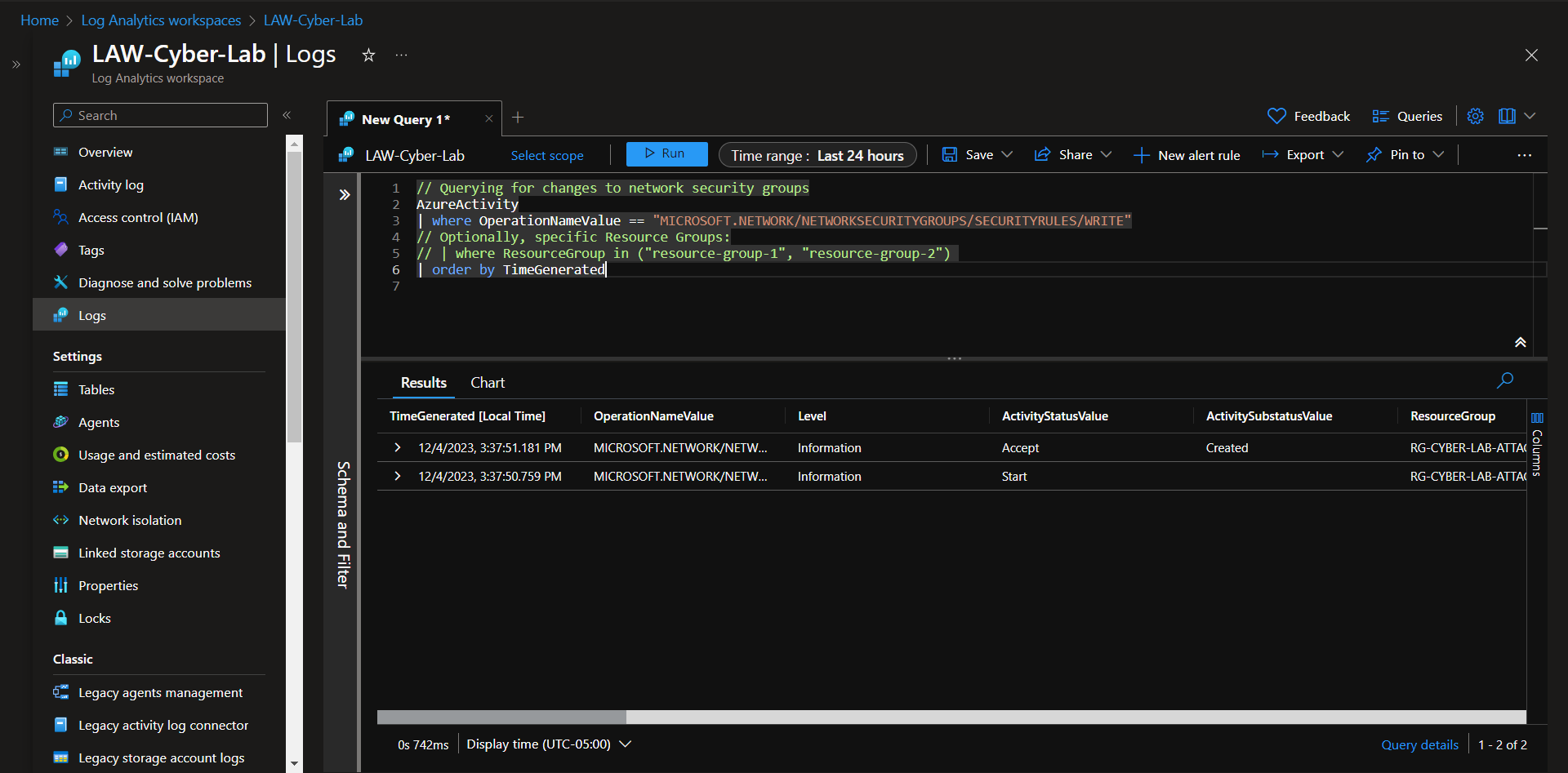
Task: Open Columns panel on right edge
Action: click(x=1536, y=445)
